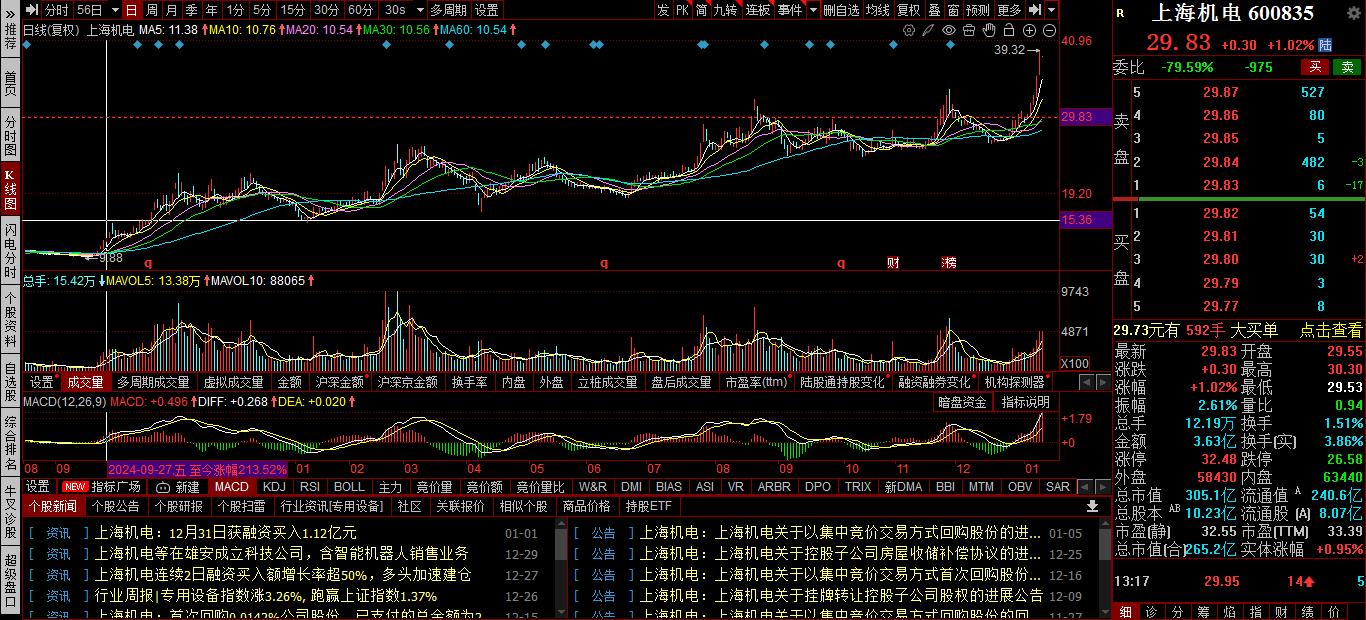
Task: Toggle the eye visibility icon above chart
Action: tap(949, 30)
